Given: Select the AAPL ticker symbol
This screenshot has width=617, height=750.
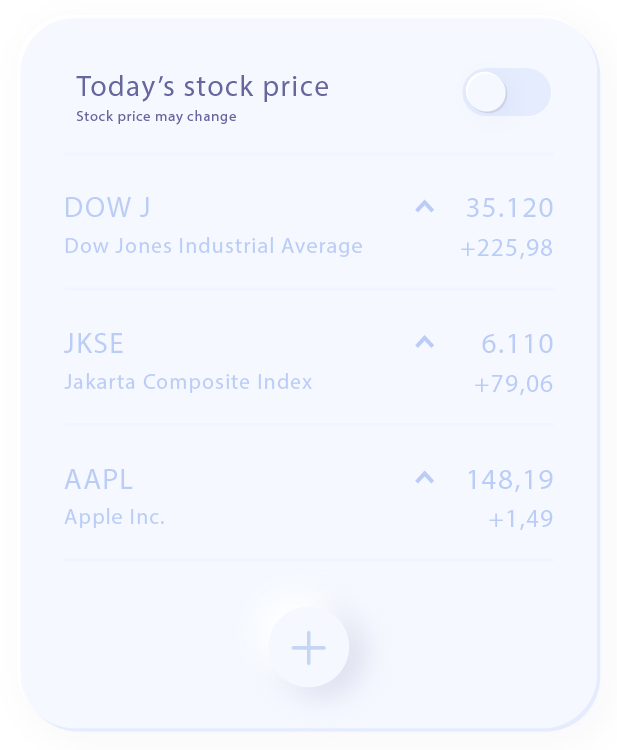Looking at the screenshot, I should 98,480.
